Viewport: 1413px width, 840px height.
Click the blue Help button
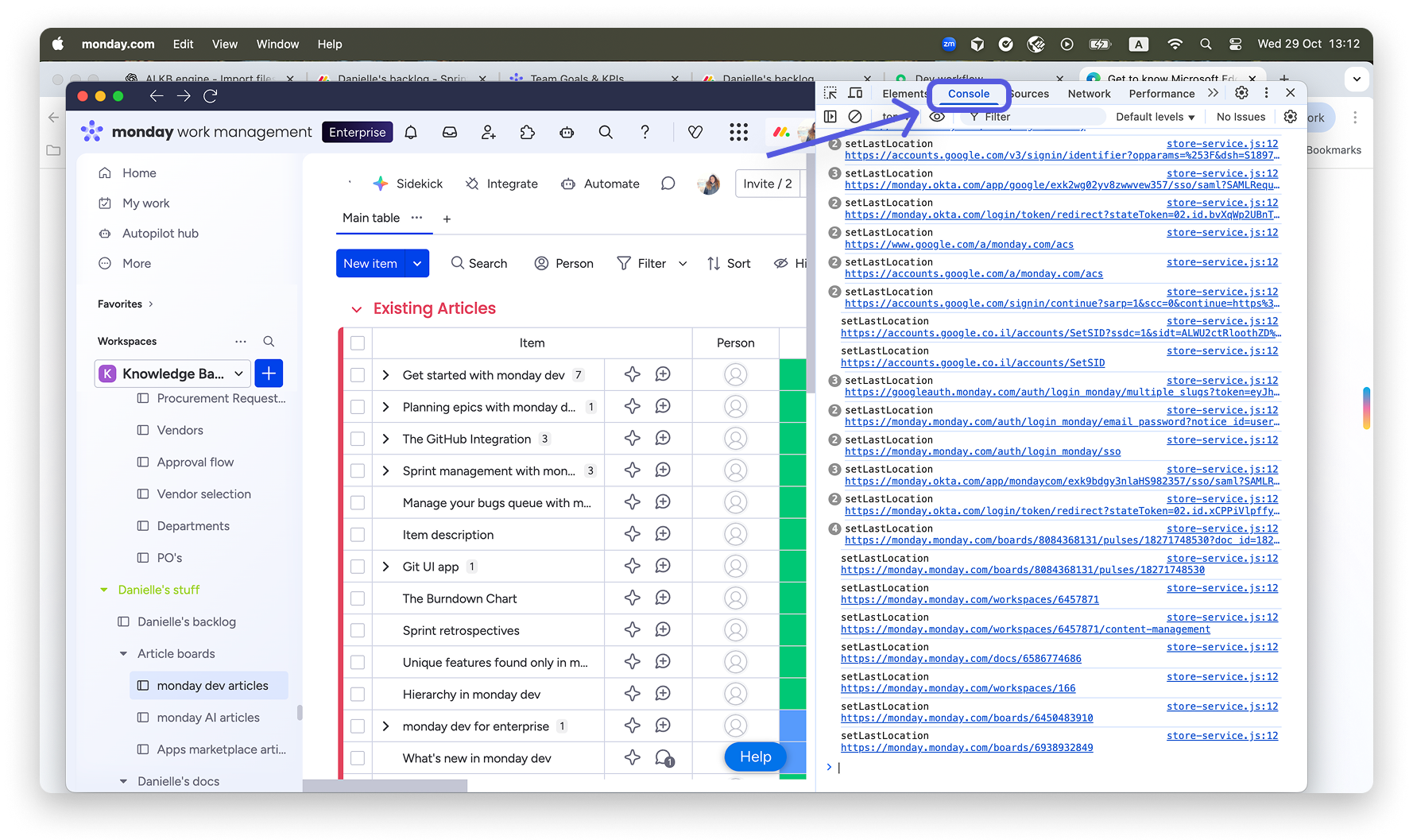[x=755, y=757]
